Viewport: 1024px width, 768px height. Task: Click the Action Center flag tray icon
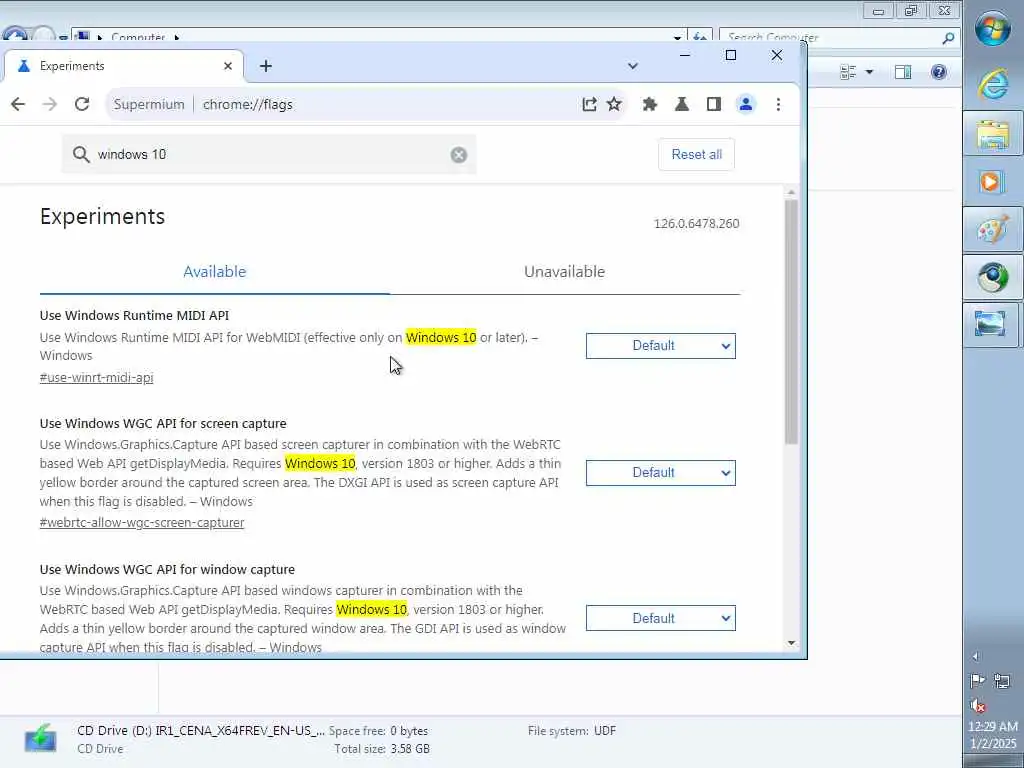click(978, 681)
